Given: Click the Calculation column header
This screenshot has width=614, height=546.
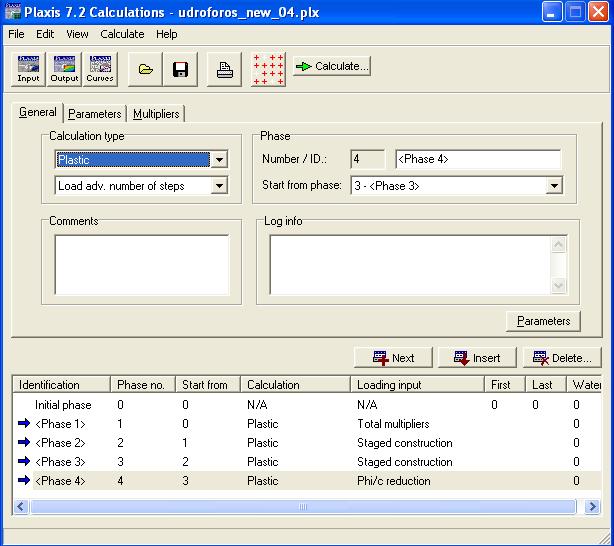Looking at the screenshot, I should (295, 385).
